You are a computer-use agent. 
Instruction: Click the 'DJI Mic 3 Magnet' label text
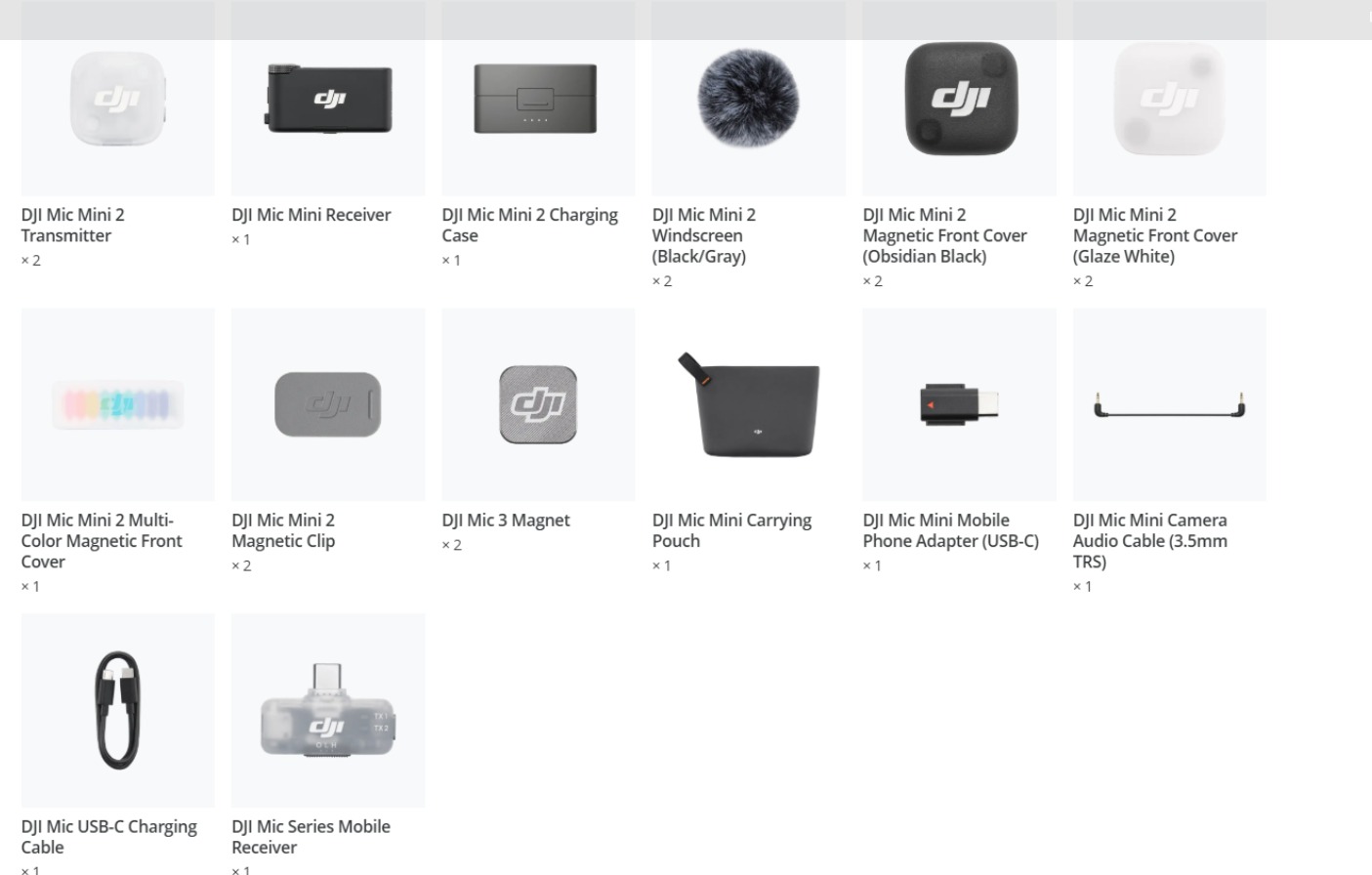506,521
